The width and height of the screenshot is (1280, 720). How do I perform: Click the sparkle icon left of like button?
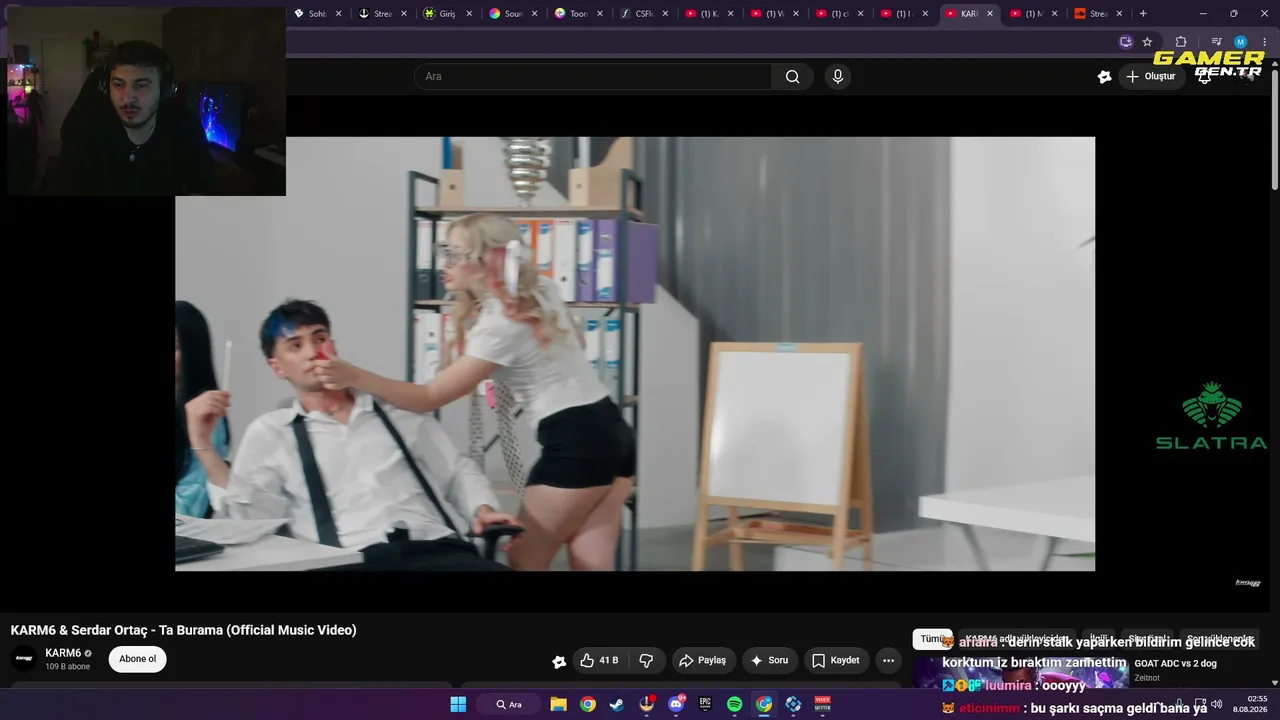tap(559, 661)
